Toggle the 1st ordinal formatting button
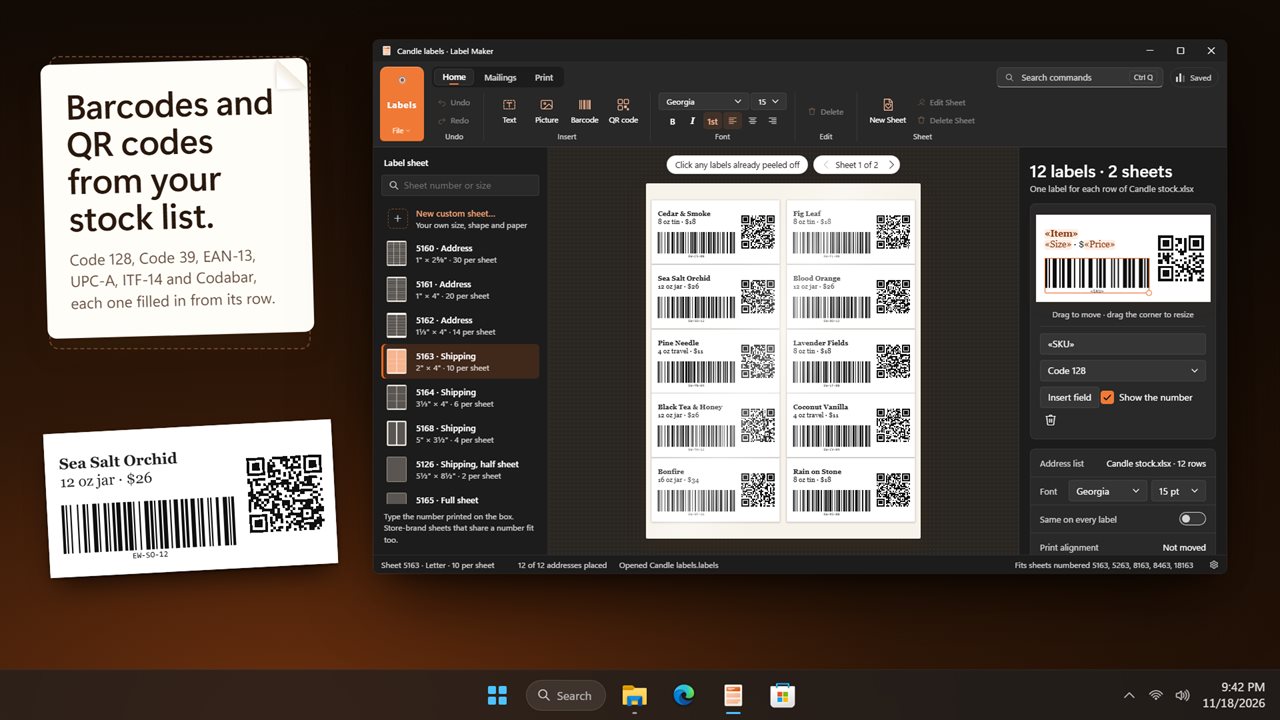1280x720 pixels. pyautogui.click(x=712, y=121)
